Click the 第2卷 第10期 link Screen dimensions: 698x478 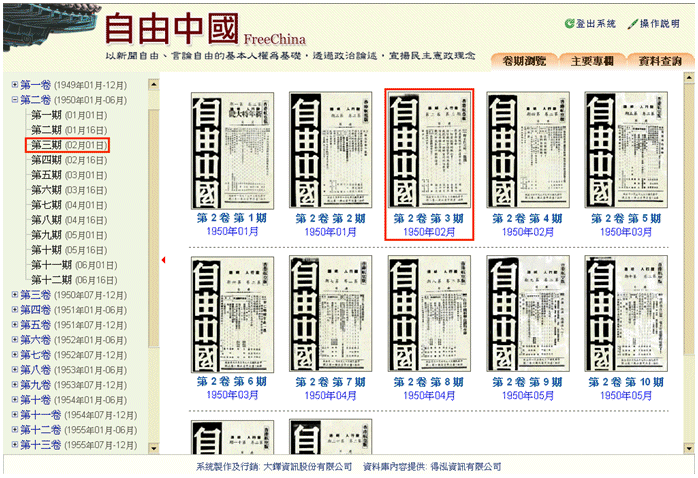[625, 382]
